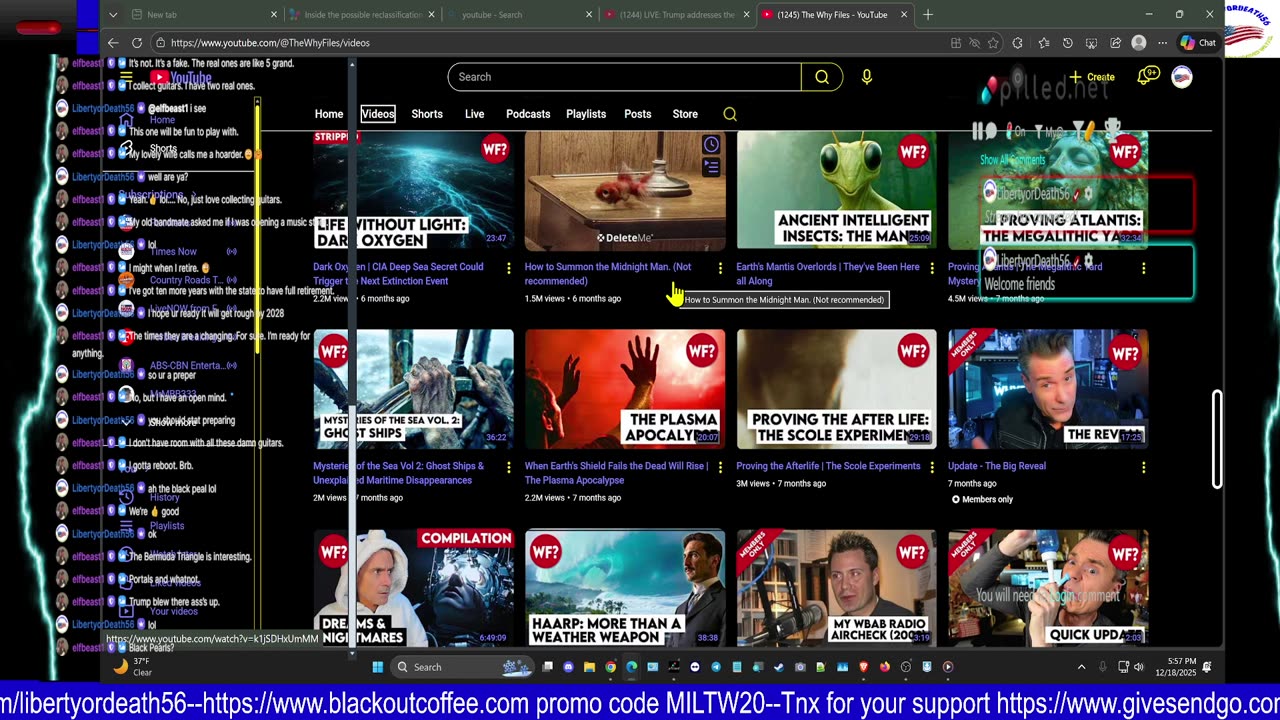Open the Favorites list icon in toolbar

pyautogui.click(x=1044, y=43)
